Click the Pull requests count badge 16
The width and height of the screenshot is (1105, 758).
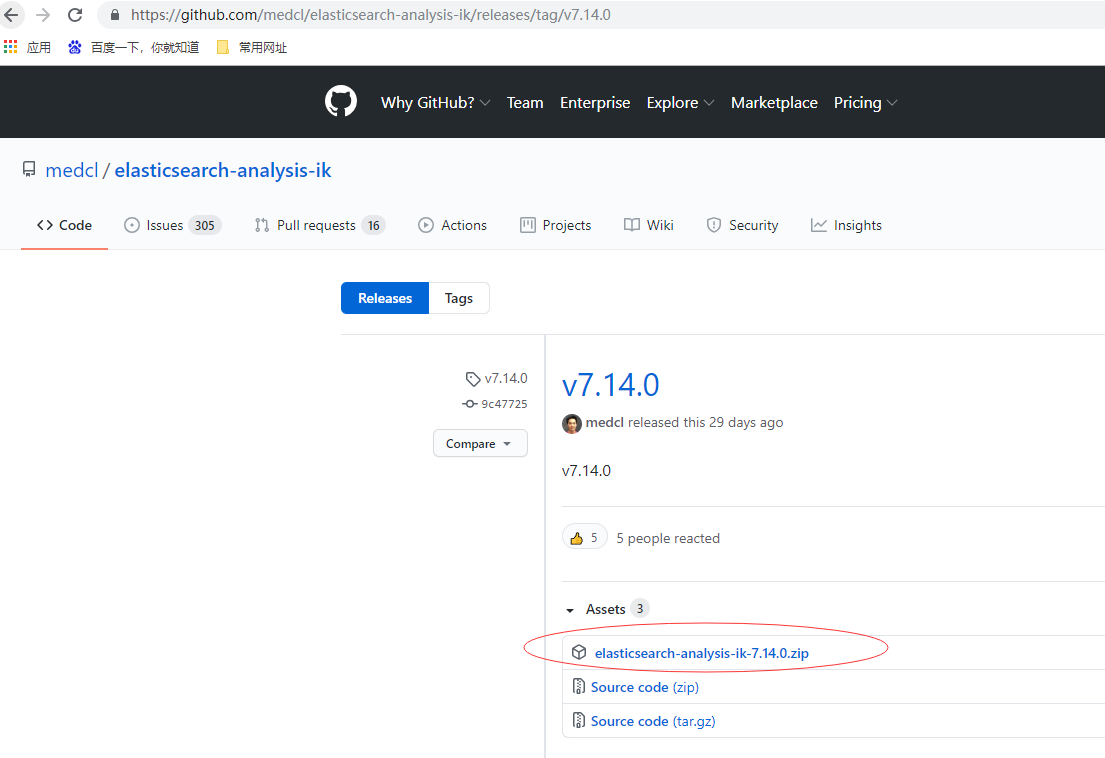[374, 225]
